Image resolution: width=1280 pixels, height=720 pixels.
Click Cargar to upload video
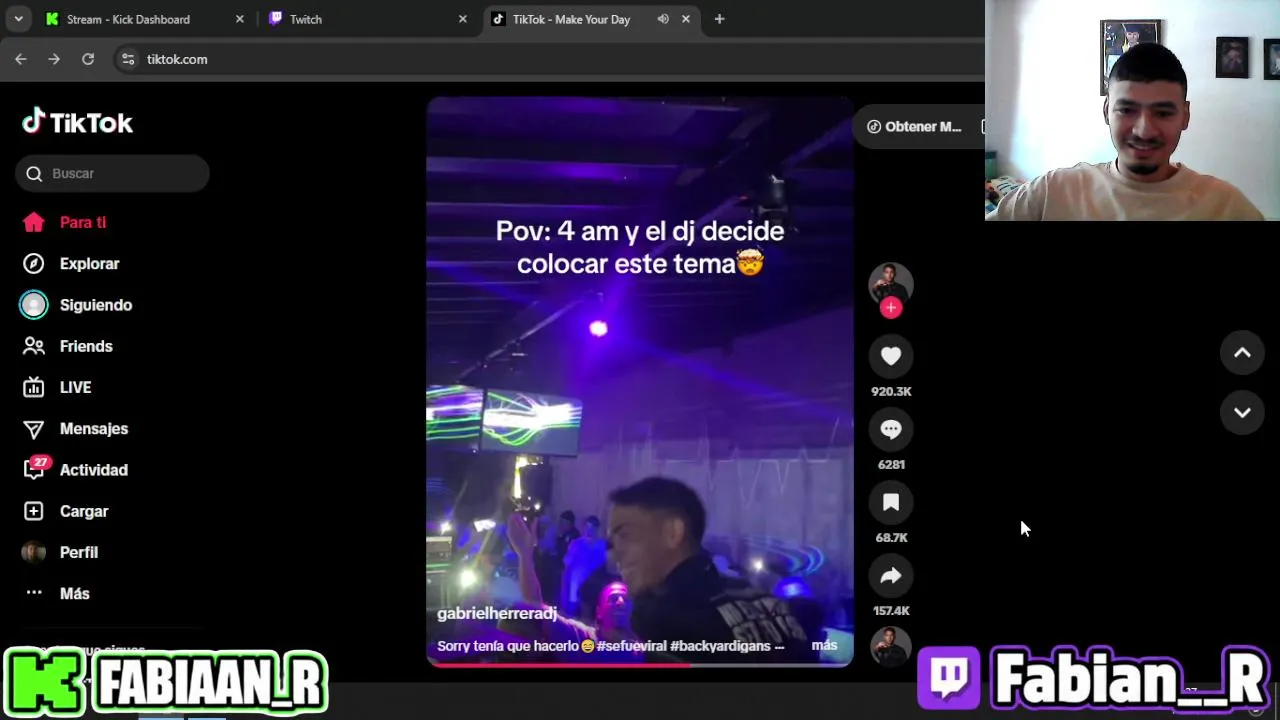pos(65,511)
